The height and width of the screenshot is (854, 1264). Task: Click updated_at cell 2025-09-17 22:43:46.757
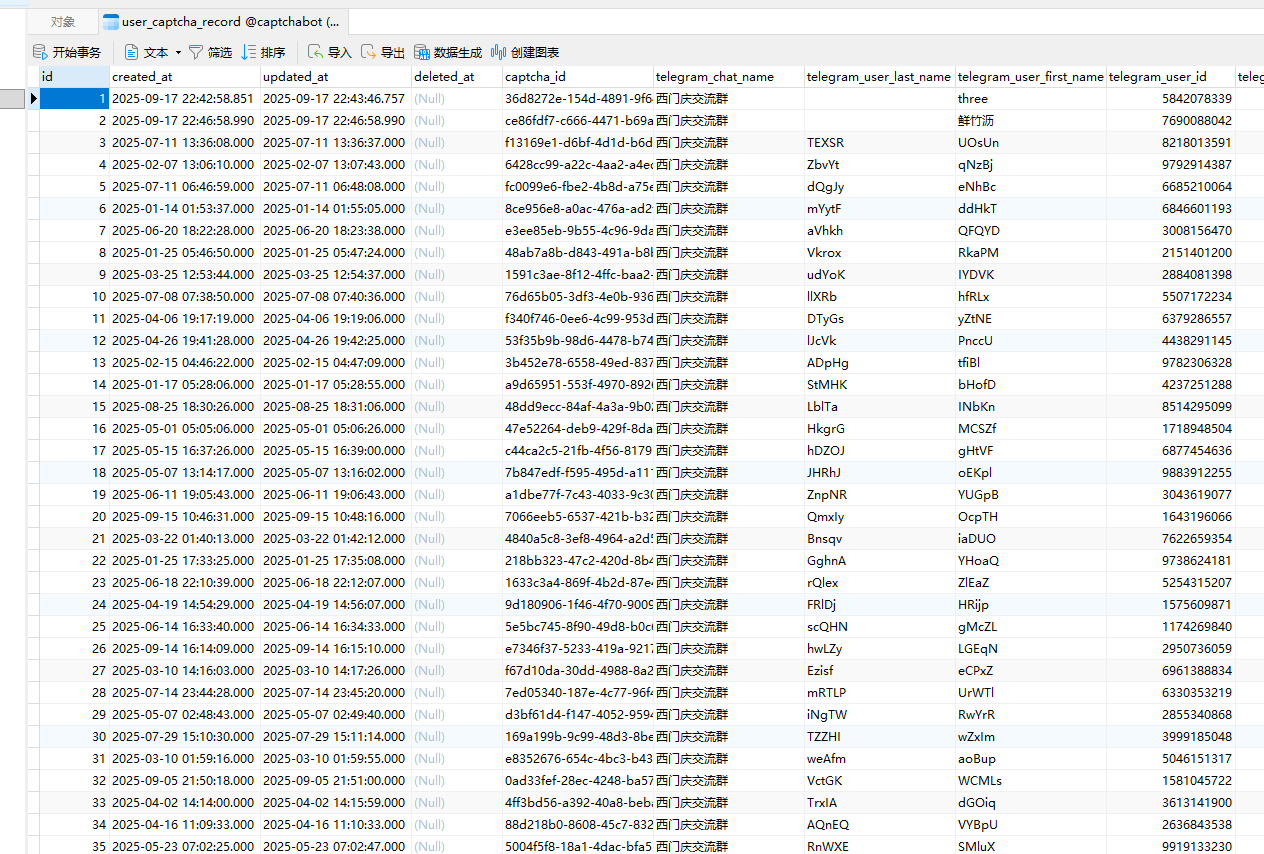coord(336,98)
